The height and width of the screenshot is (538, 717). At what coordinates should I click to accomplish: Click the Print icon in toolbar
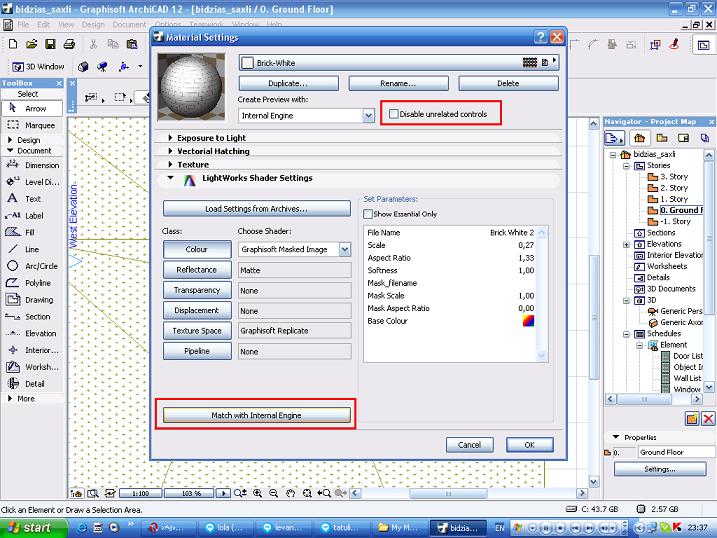(69, 44)
